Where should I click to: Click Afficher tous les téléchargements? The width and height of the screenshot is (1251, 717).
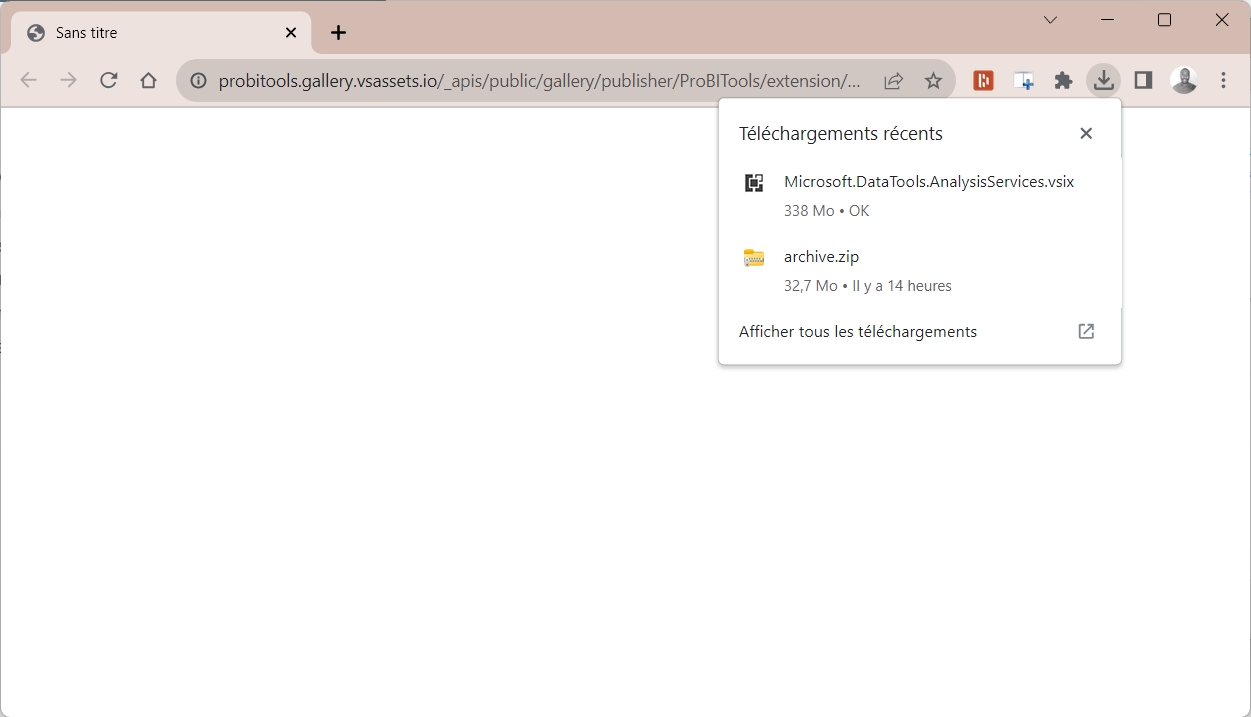pyautogui.click(x=858, y=332)
